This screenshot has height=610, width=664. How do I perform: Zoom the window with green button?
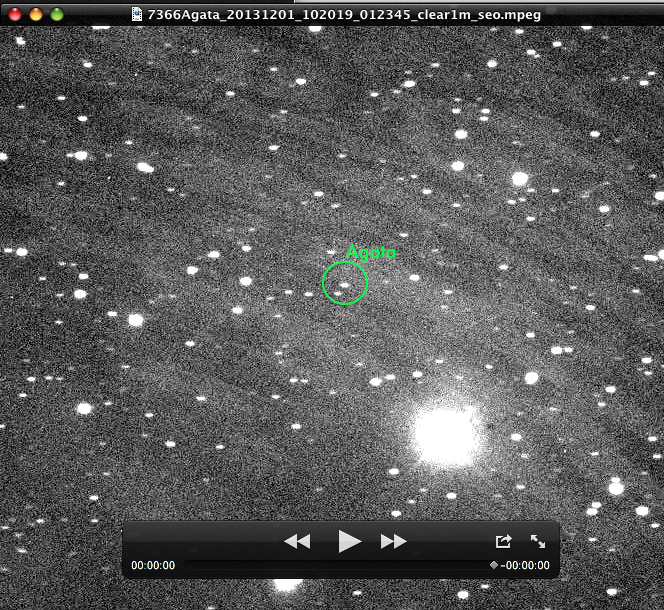click(x=57, y=14)
